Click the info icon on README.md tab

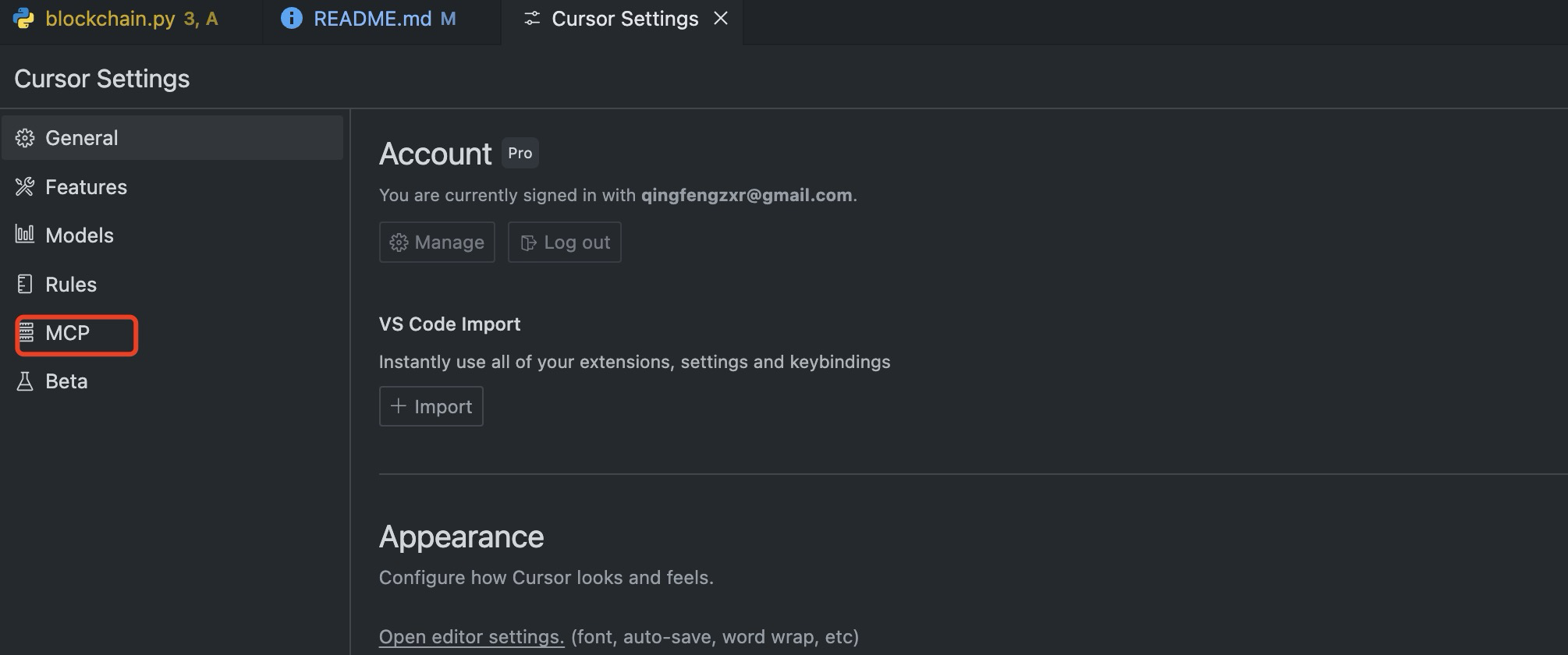click(x=291, y=18)
